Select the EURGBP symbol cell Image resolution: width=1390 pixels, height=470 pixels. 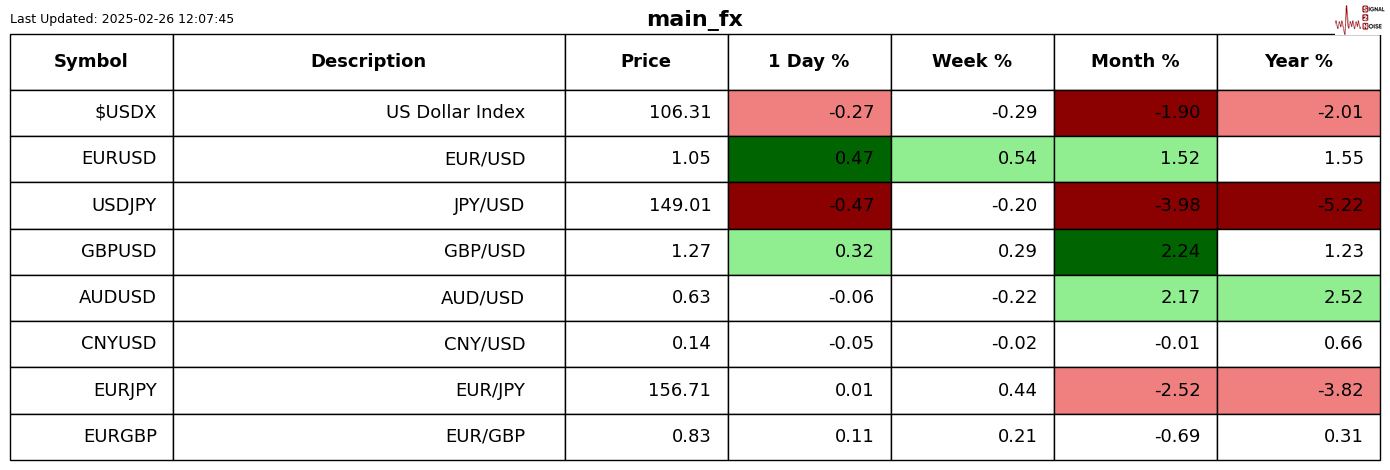click(x=120, y=437)
